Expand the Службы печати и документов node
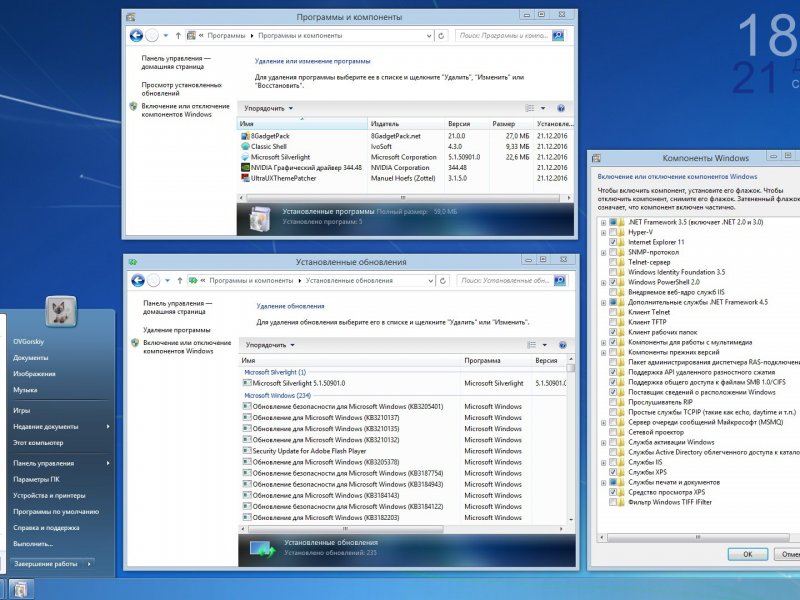The height and width of the screenshot is (600, 800). coord(604,483)
